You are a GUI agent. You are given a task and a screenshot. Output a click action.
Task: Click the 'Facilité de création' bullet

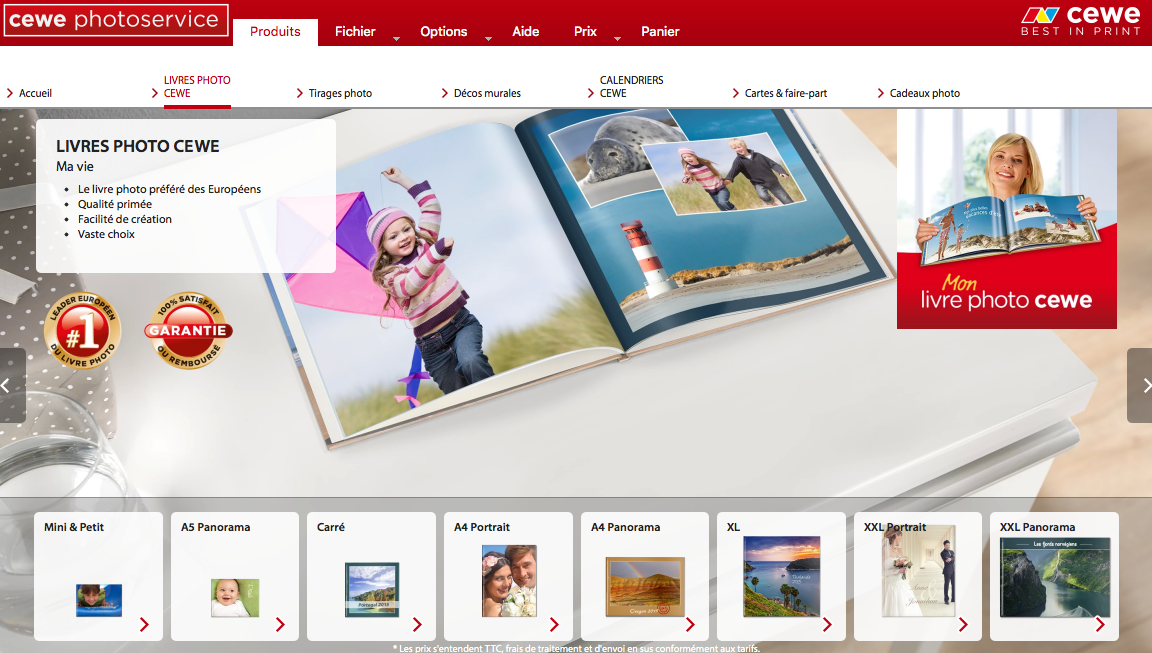pos(125,219)
